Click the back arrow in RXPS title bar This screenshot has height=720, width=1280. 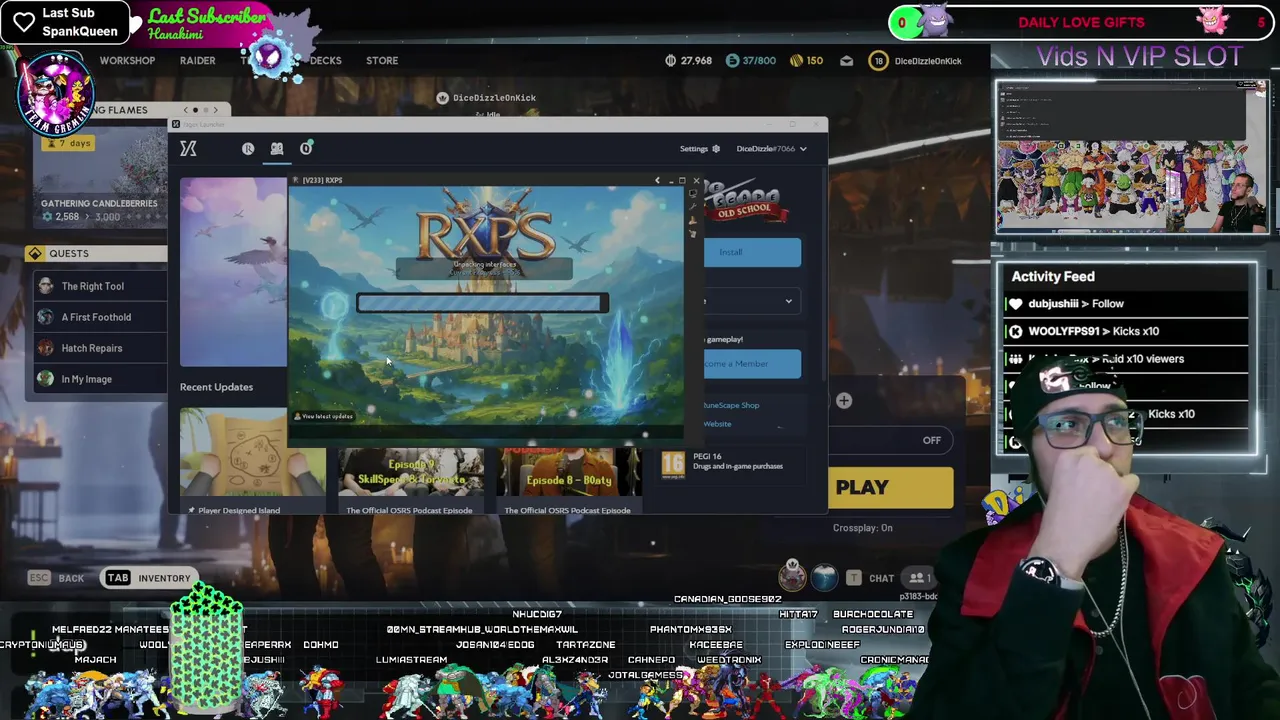pyautogui.click(x=657, y=181)
